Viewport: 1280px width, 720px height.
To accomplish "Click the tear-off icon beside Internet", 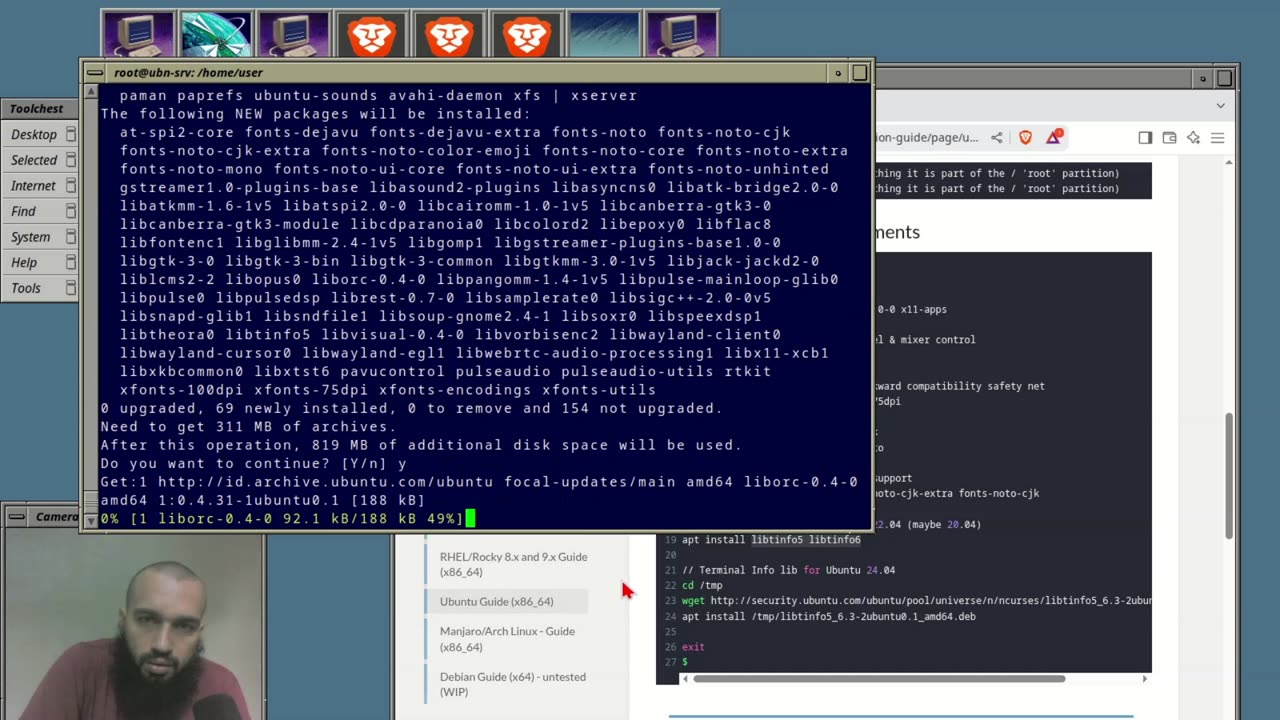I will 71,186.
